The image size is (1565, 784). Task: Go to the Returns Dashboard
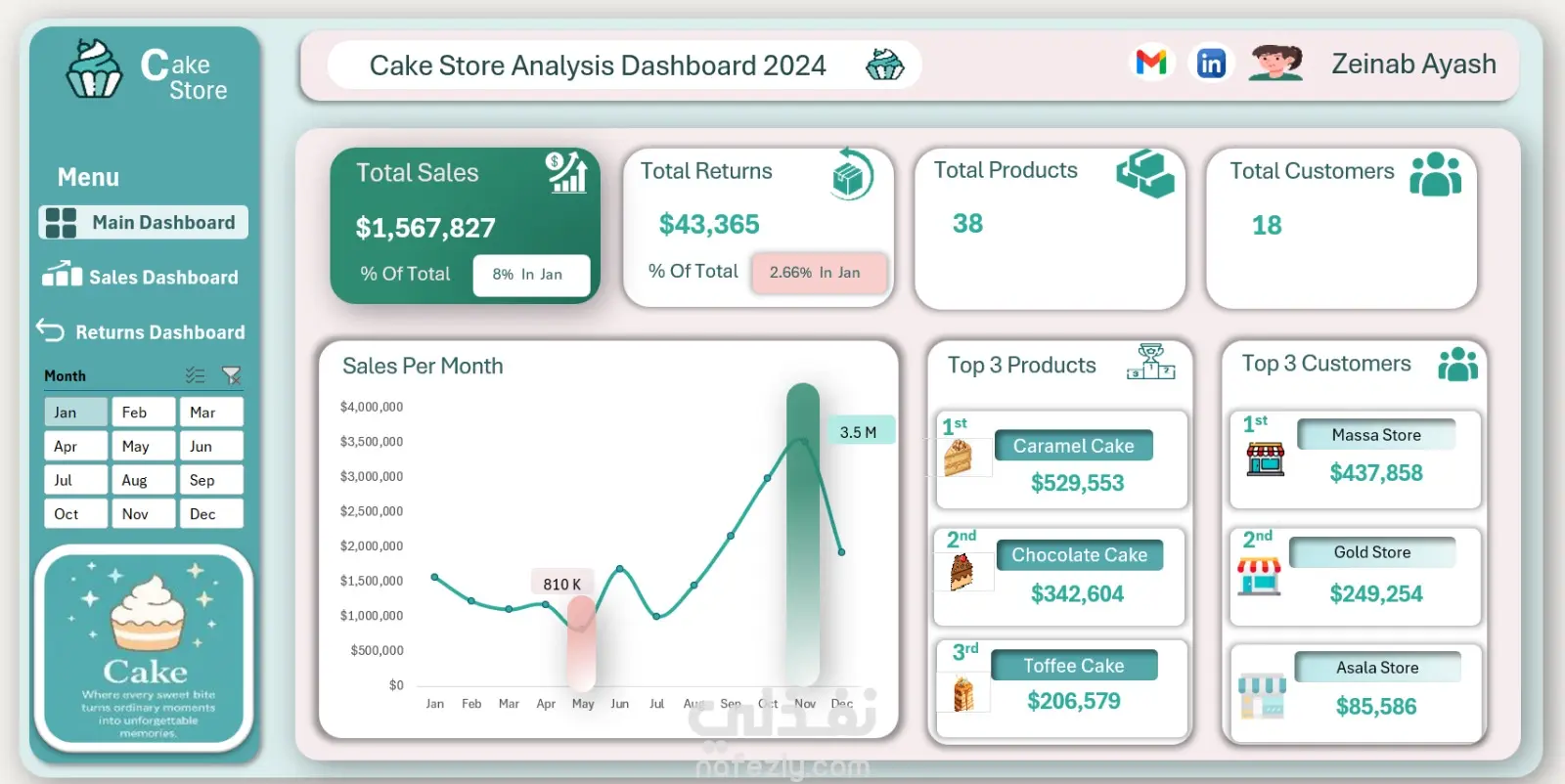(141, 331)
